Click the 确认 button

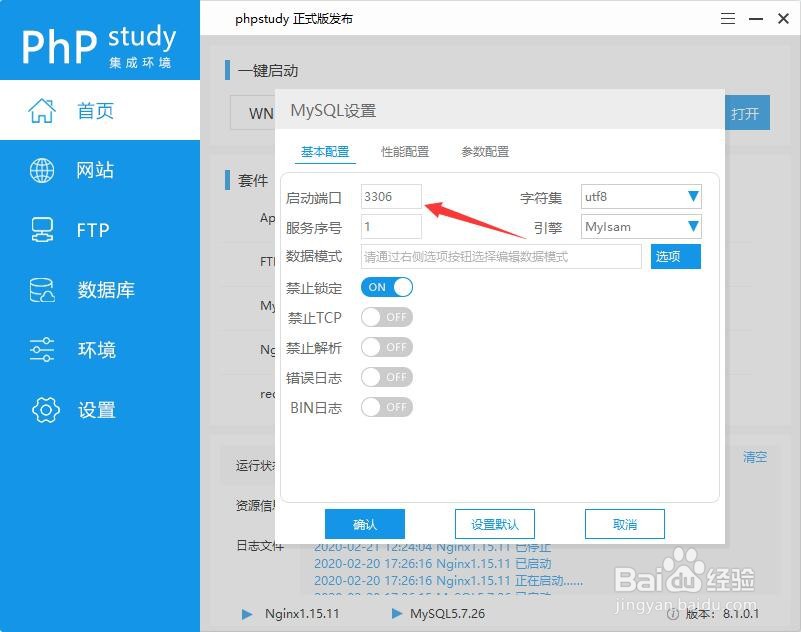(365, 524)
